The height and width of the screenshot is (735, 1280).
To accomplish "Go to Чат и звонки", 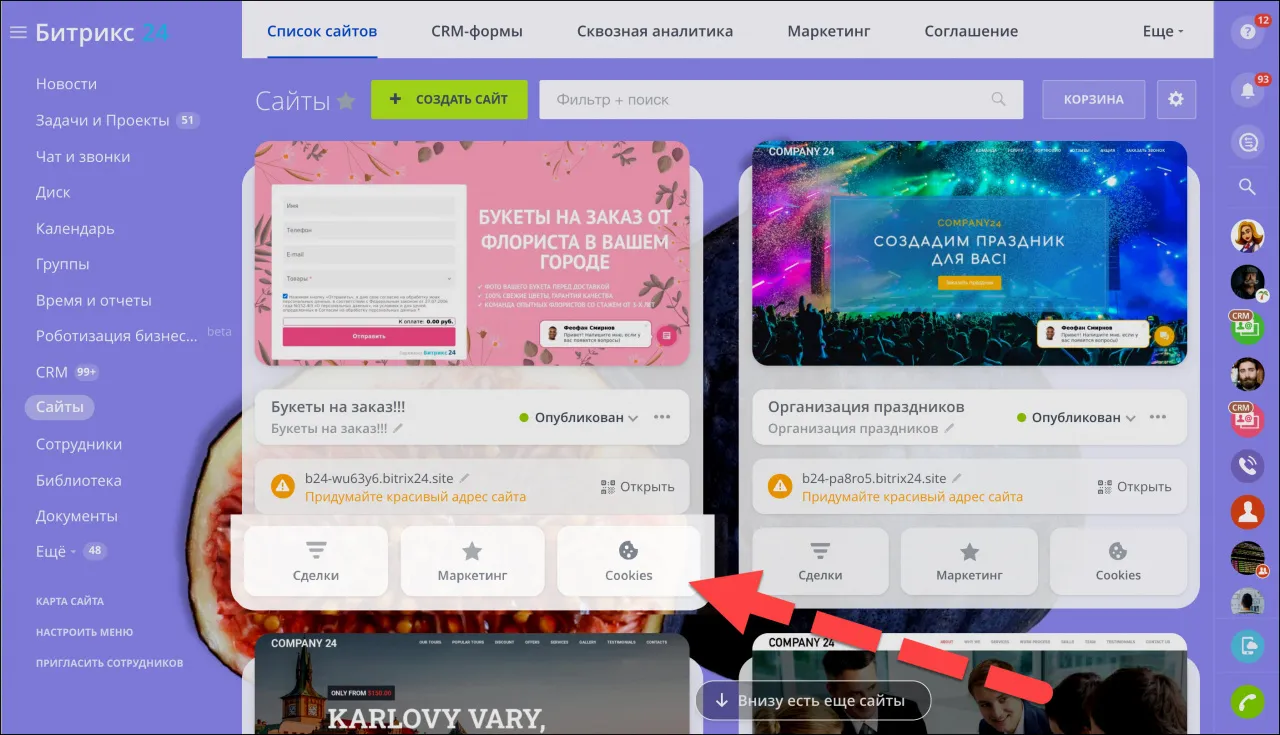I will click(83, 156).
